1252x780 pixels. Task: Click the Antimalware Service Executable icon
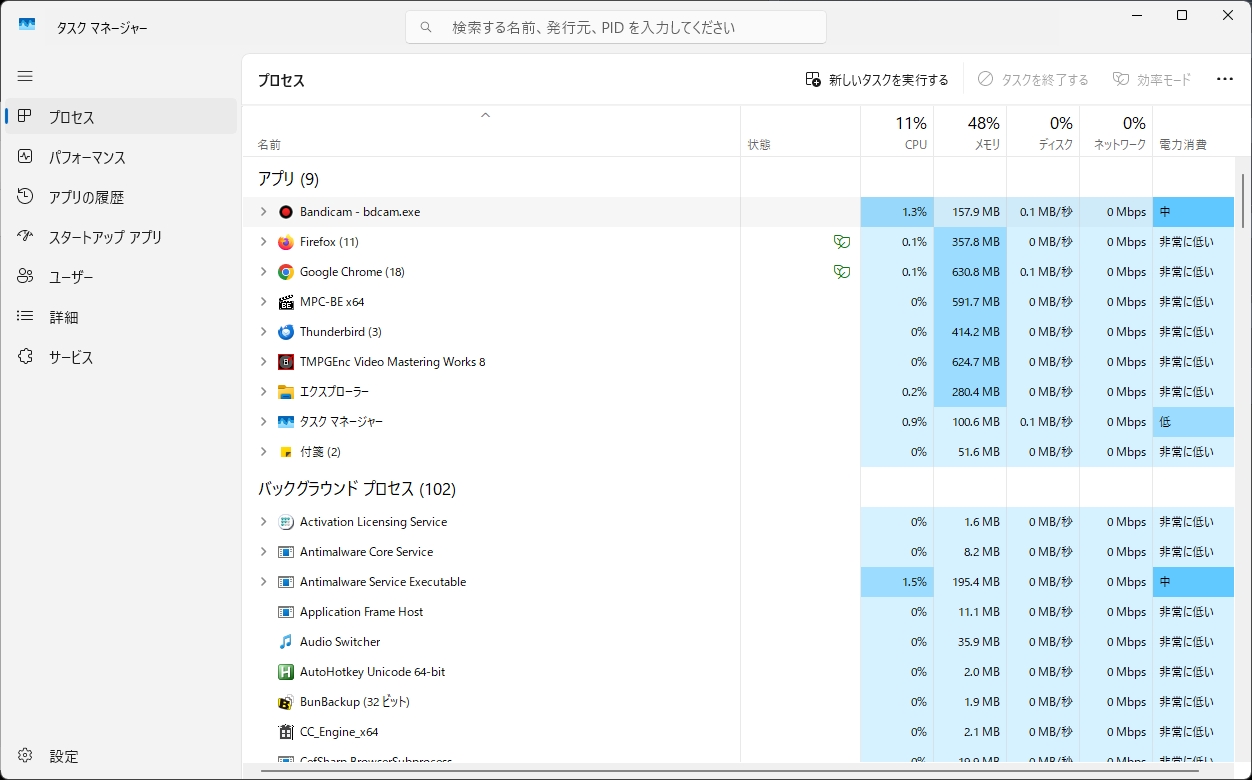tap(285, 582)
